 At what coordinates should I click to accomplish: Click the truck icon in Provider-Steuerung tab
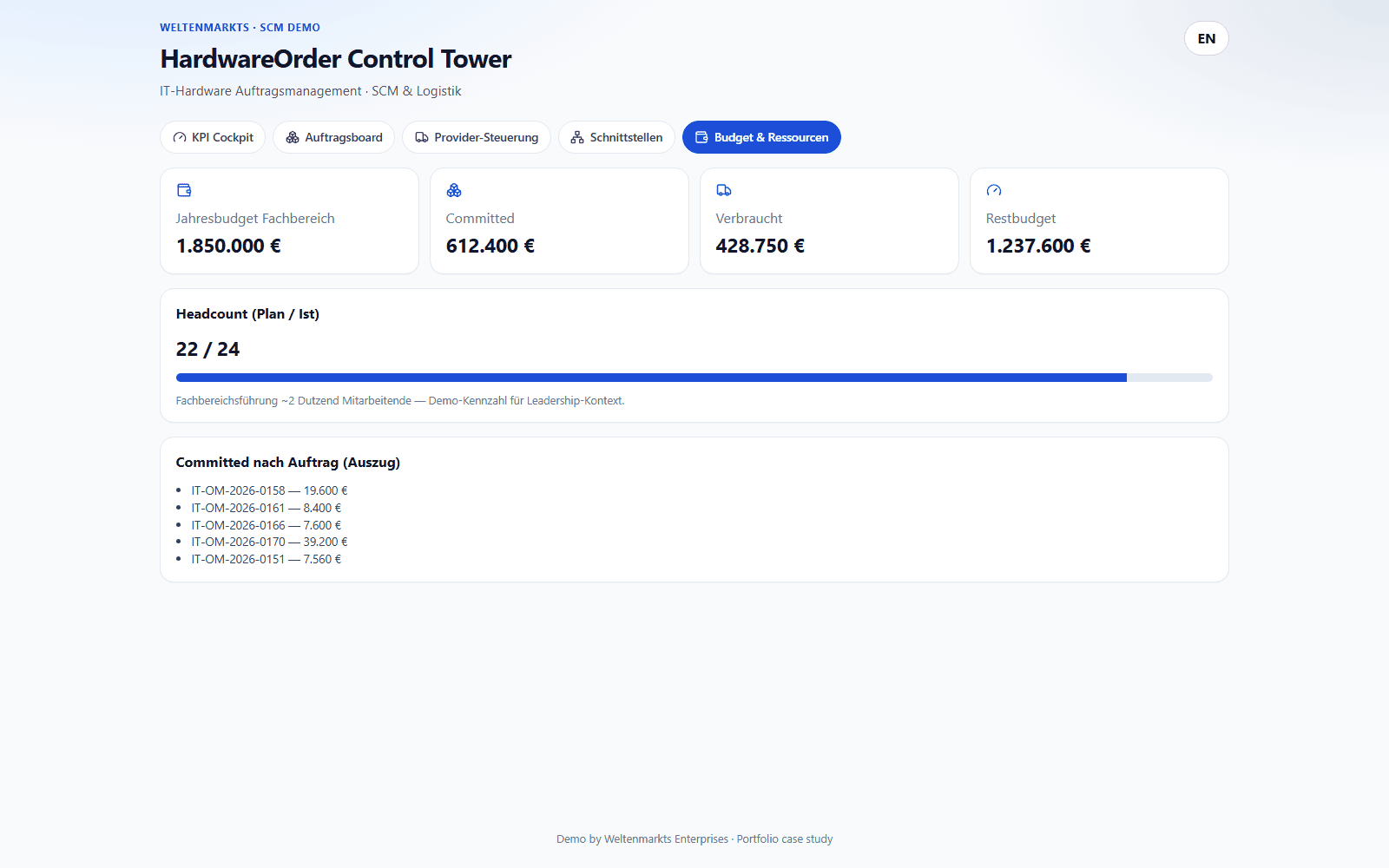point(422,137)
